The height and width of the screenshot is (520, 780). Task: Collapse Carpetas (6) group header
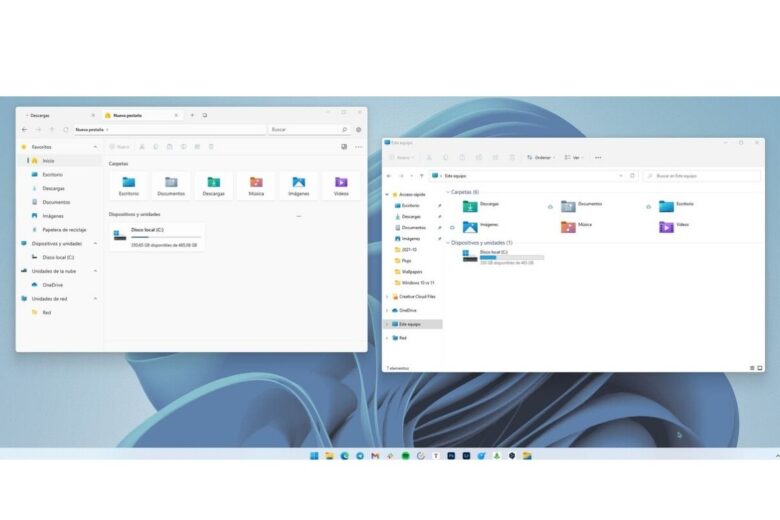[x=448, y=192]
